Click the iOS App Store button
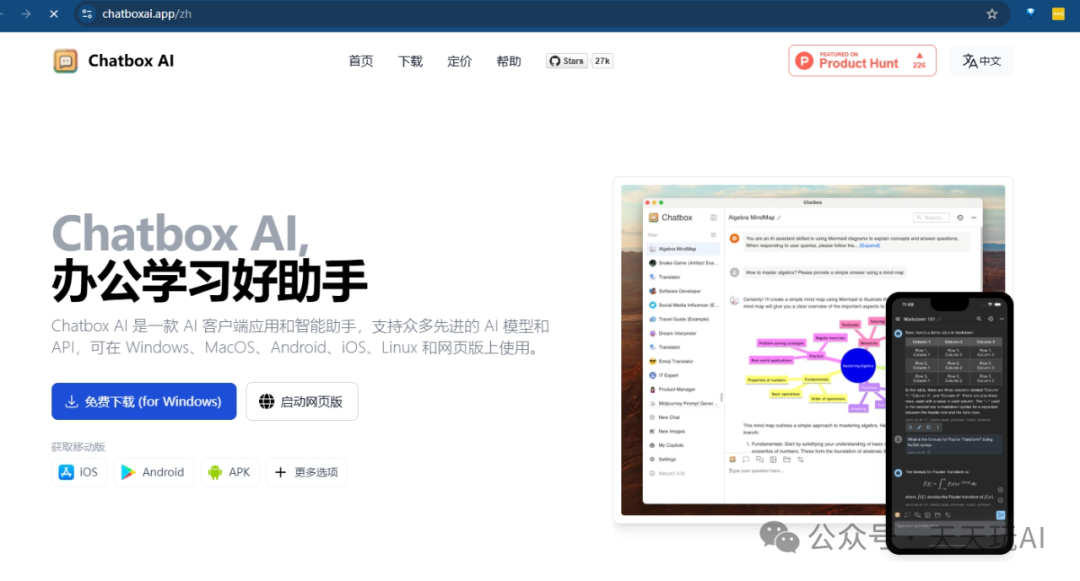 coord(79,472)
